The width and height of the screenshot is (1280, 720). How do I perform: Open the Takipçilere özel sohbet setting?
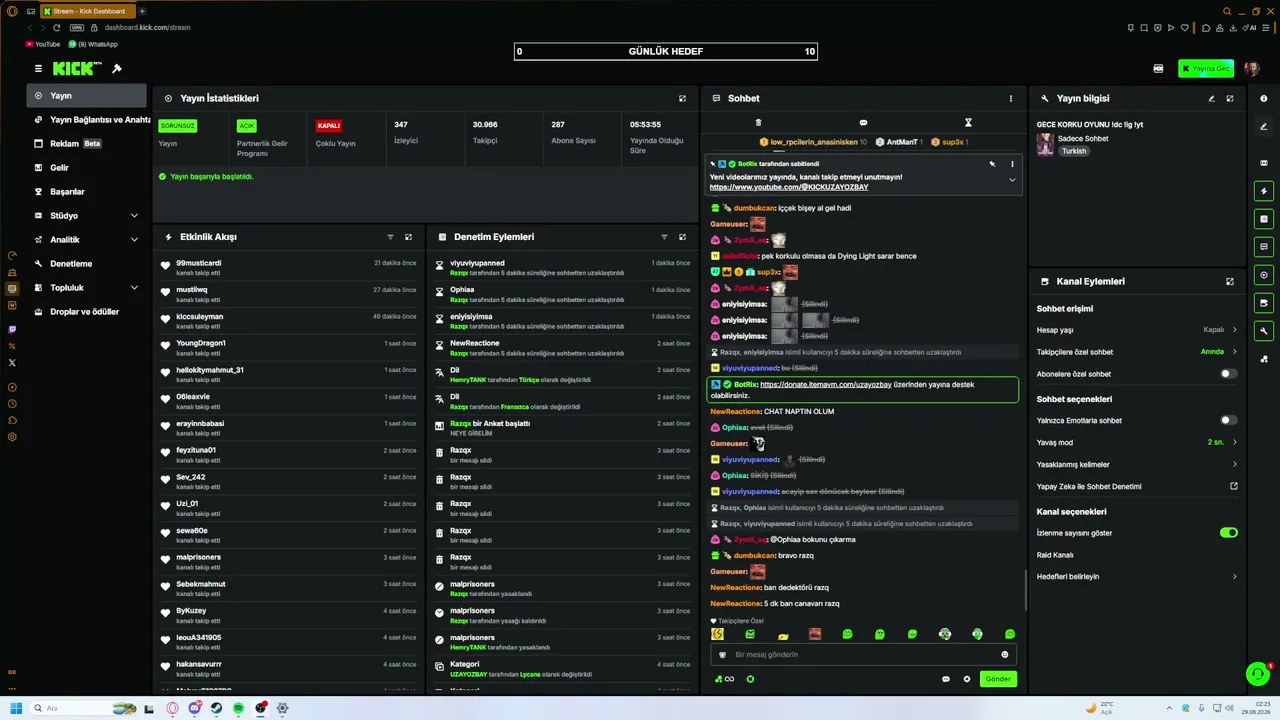coord(1137,352)
